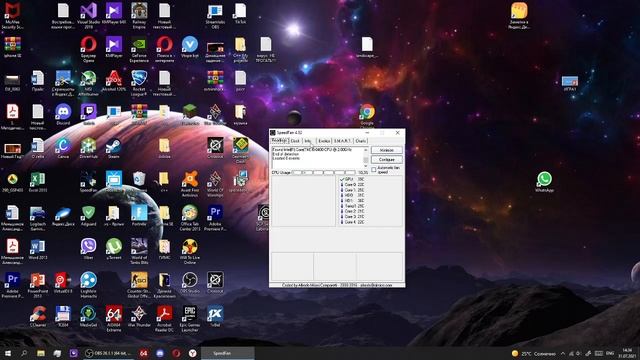Screen dimensions: 640x360
Task: Select the Fortnite desktop icon
Action: 139,216
